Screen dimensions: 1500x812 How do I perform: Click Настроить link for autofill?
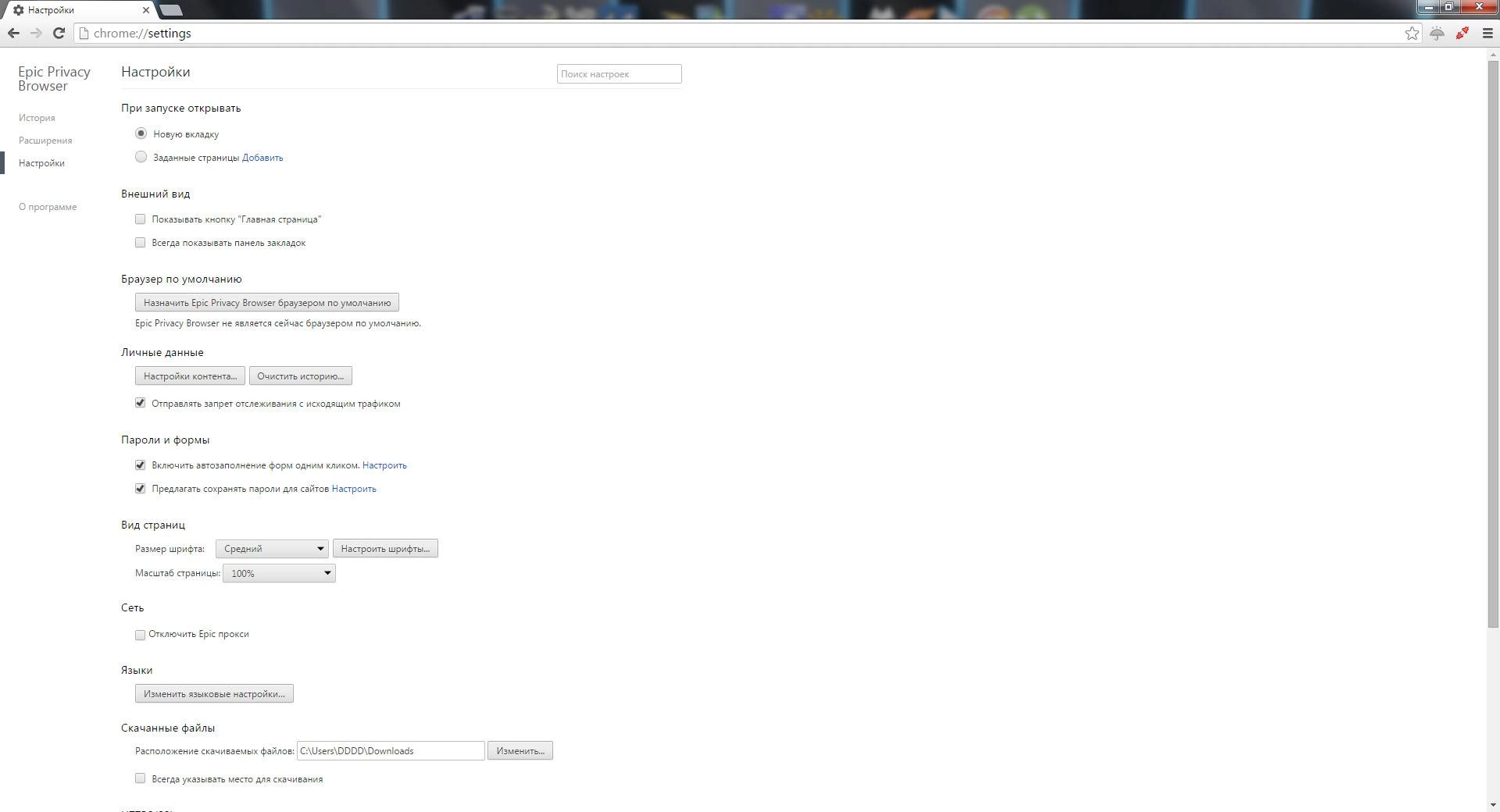(384, 465)
